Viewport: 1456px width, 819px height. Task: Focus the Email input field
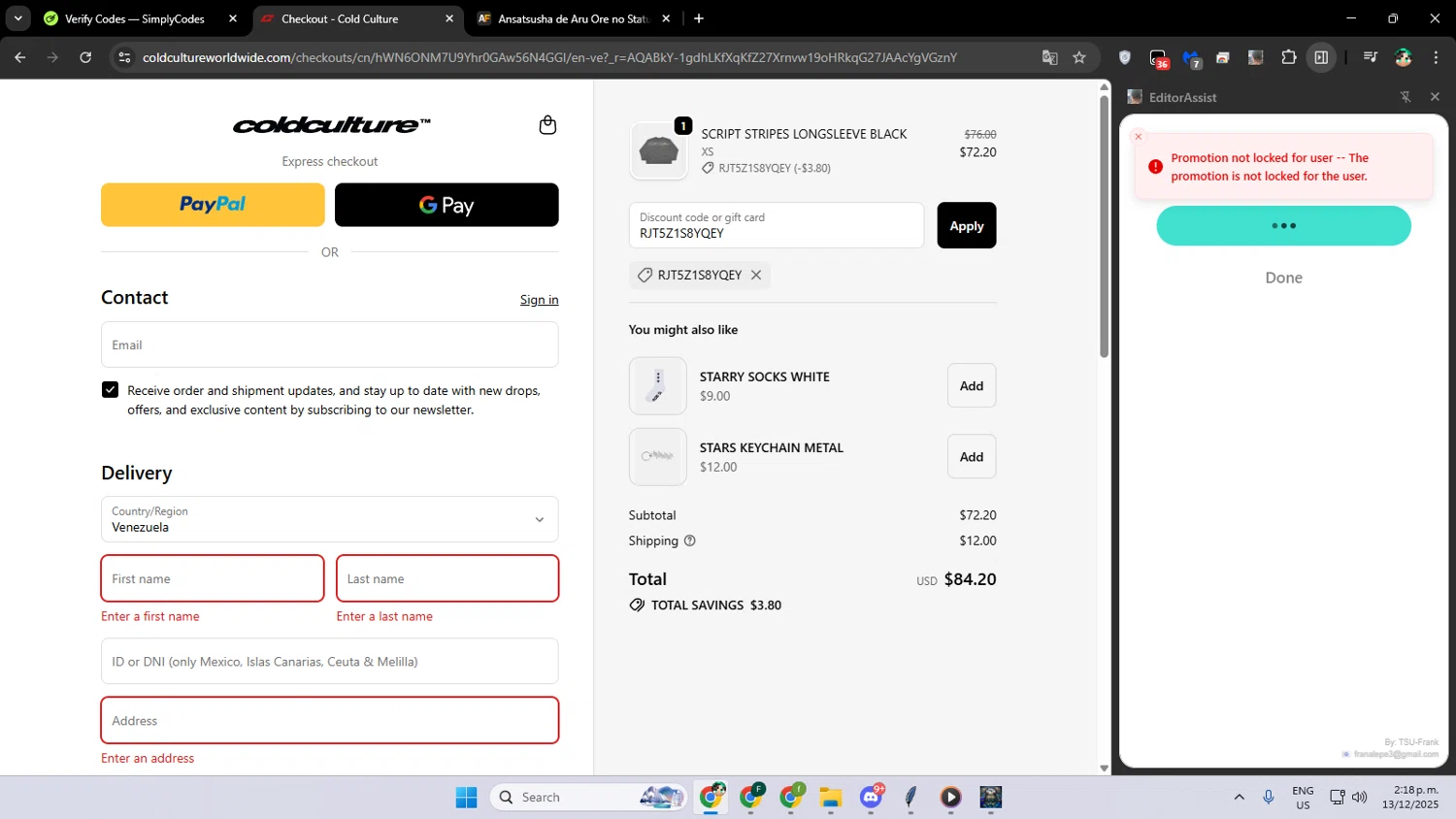coord(330,344)
